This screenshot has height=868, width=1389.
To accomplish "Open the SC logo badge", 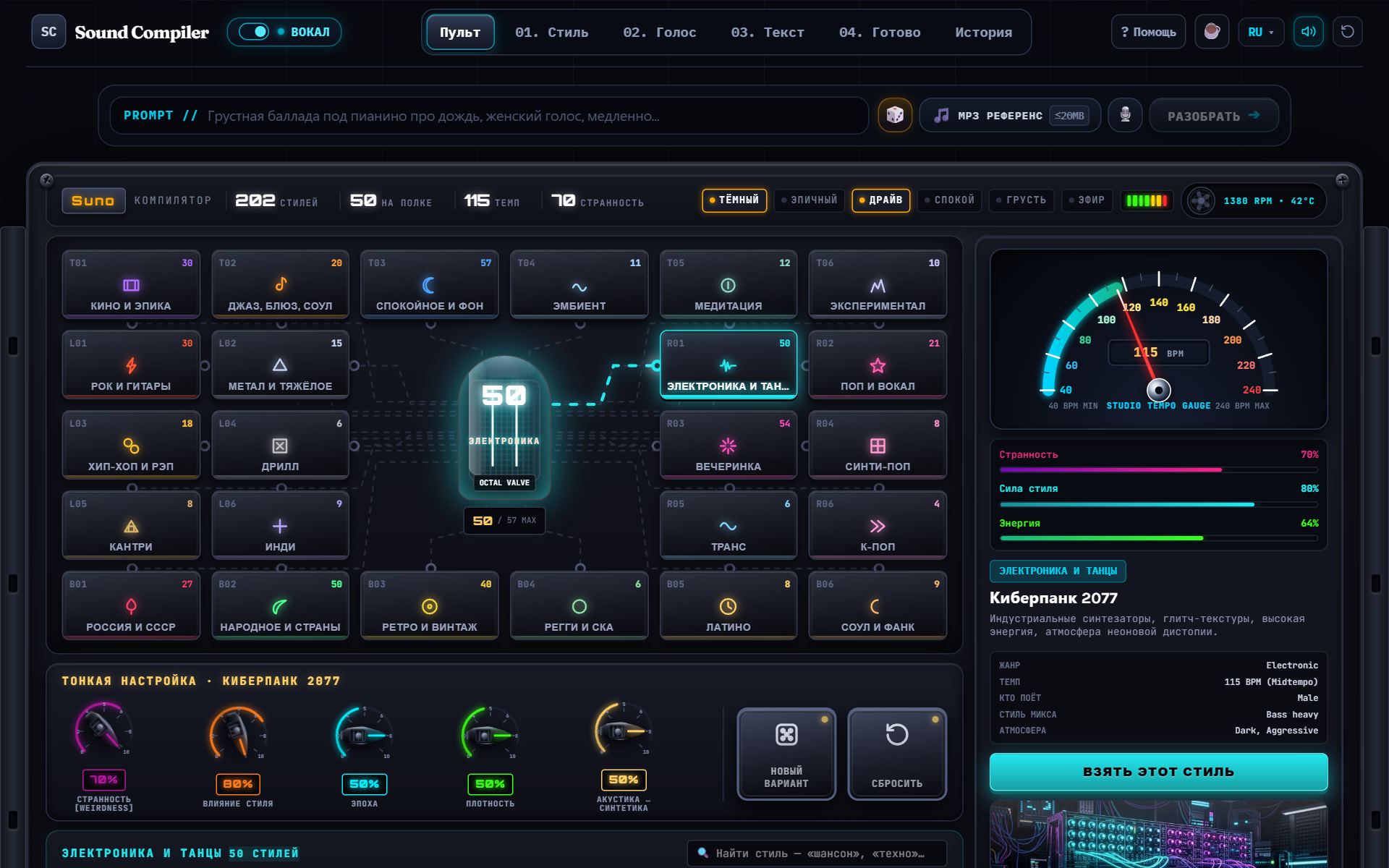I will (48, 32).
